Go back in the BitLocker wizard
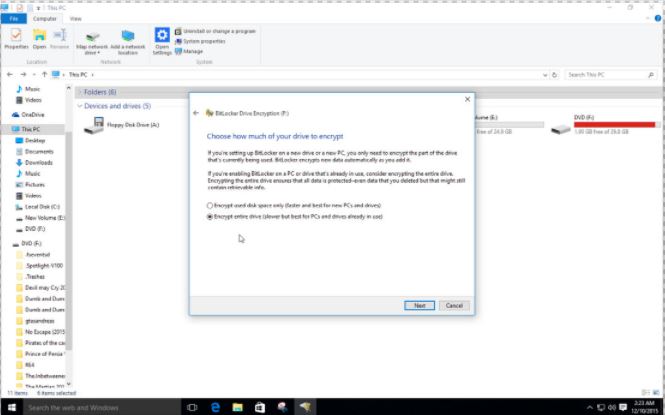The width and height of the screenshot is (665, 415). point(196,113)
